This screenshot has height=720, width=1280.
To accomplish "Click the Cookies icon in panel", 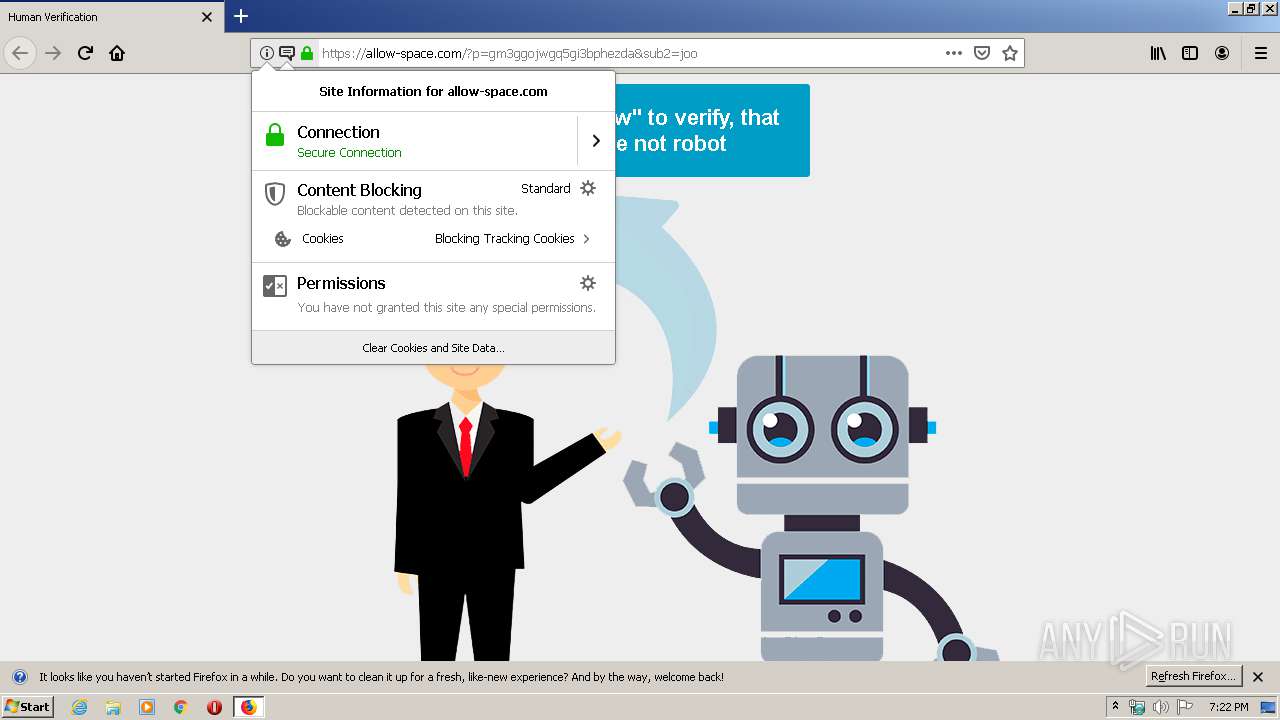I will click(283, 239).
